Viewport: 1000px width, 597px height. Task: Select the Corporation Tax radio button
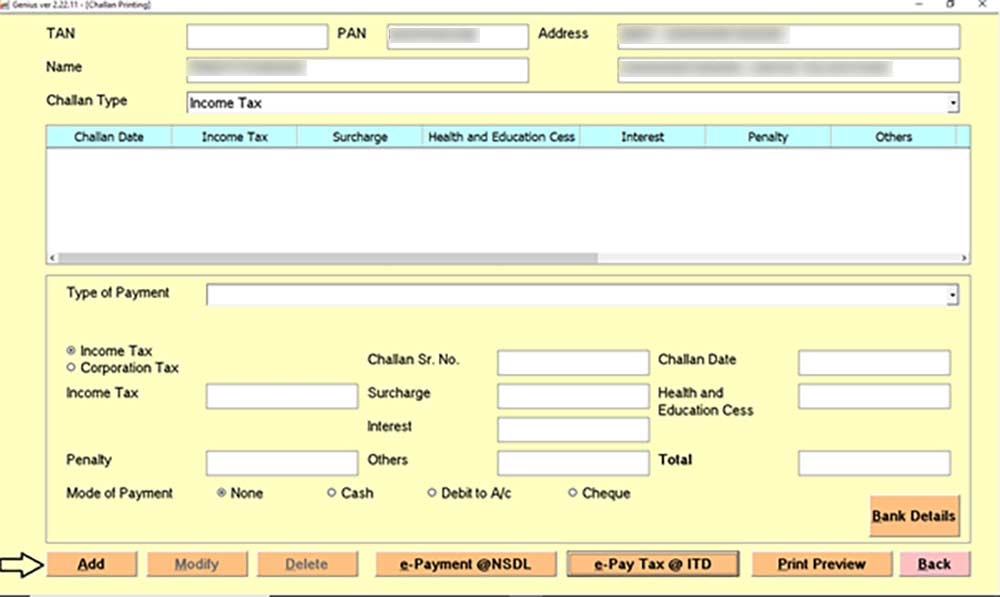click(x=70, y=367)
